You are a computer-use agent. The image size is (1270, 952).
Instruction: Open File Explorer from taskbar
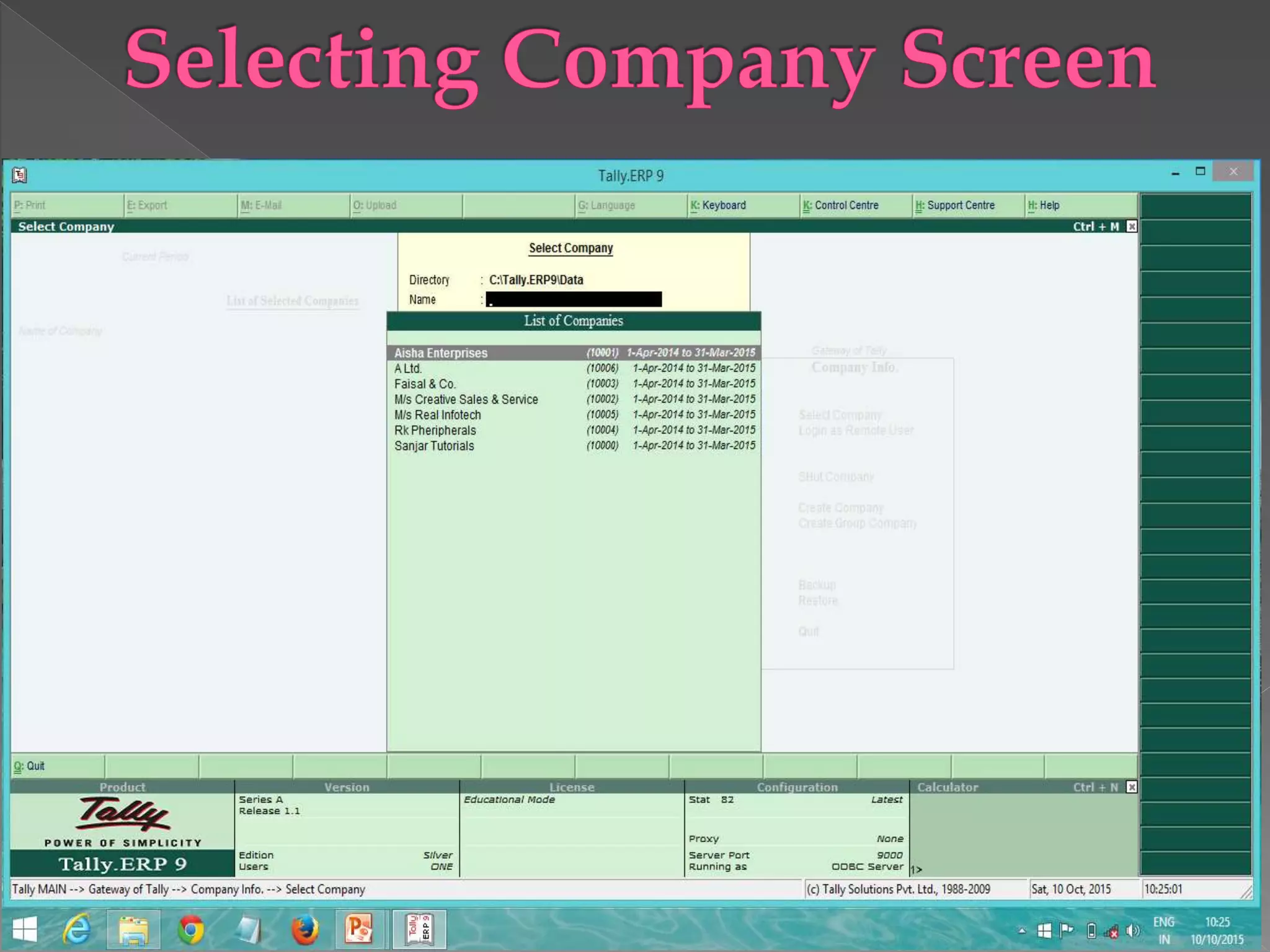[x=133, y=930]
